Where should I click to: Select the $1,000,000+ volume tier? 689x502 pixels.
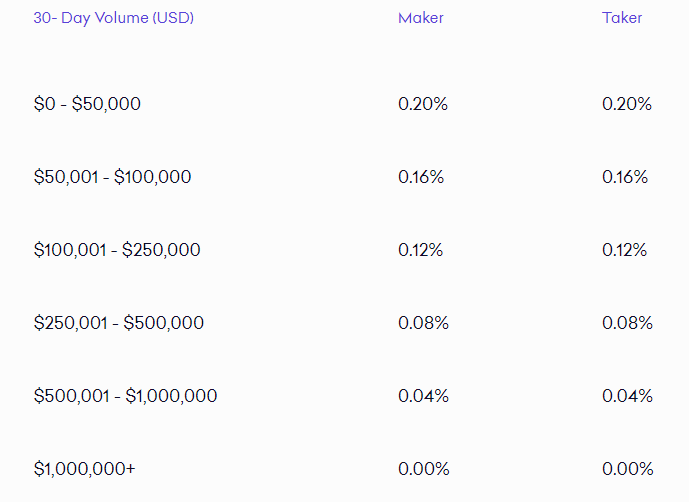tap(84, 469)
